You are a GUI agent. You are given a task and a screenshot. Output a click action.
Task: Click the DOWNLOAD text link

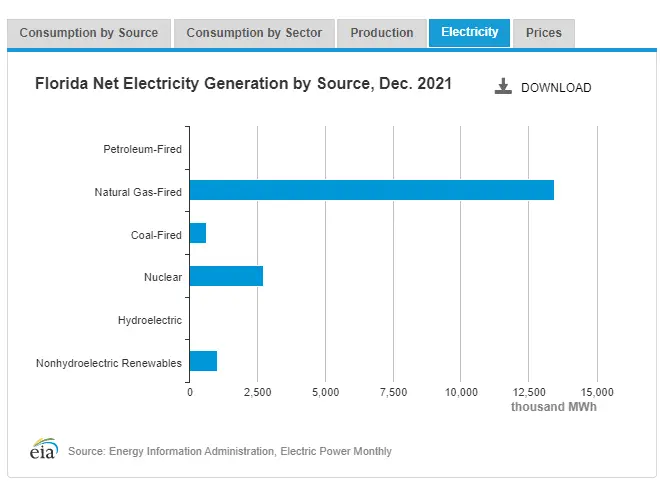click(x=556, y=88)
